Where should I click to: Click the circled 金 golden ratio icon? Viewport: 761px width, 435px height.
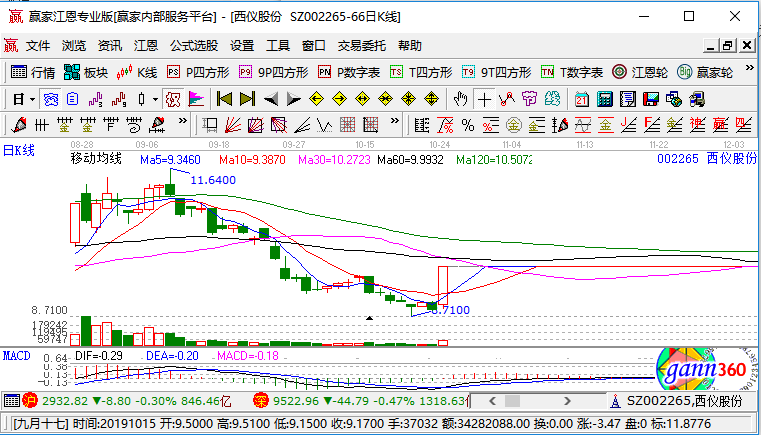[513, 125]
